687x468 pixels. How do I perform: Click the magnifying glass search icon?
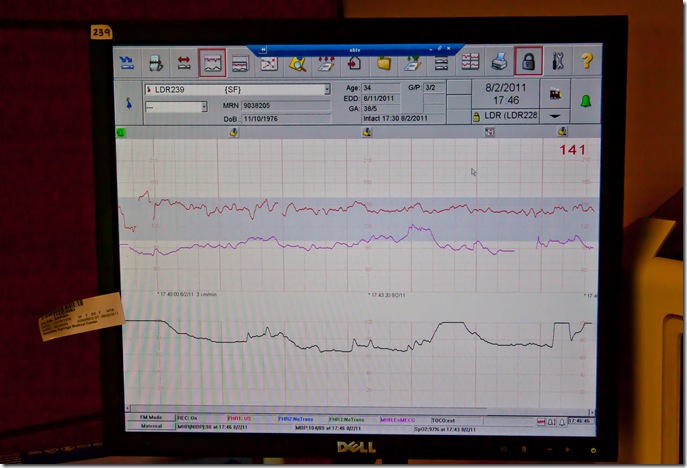[x=297, y=64]
